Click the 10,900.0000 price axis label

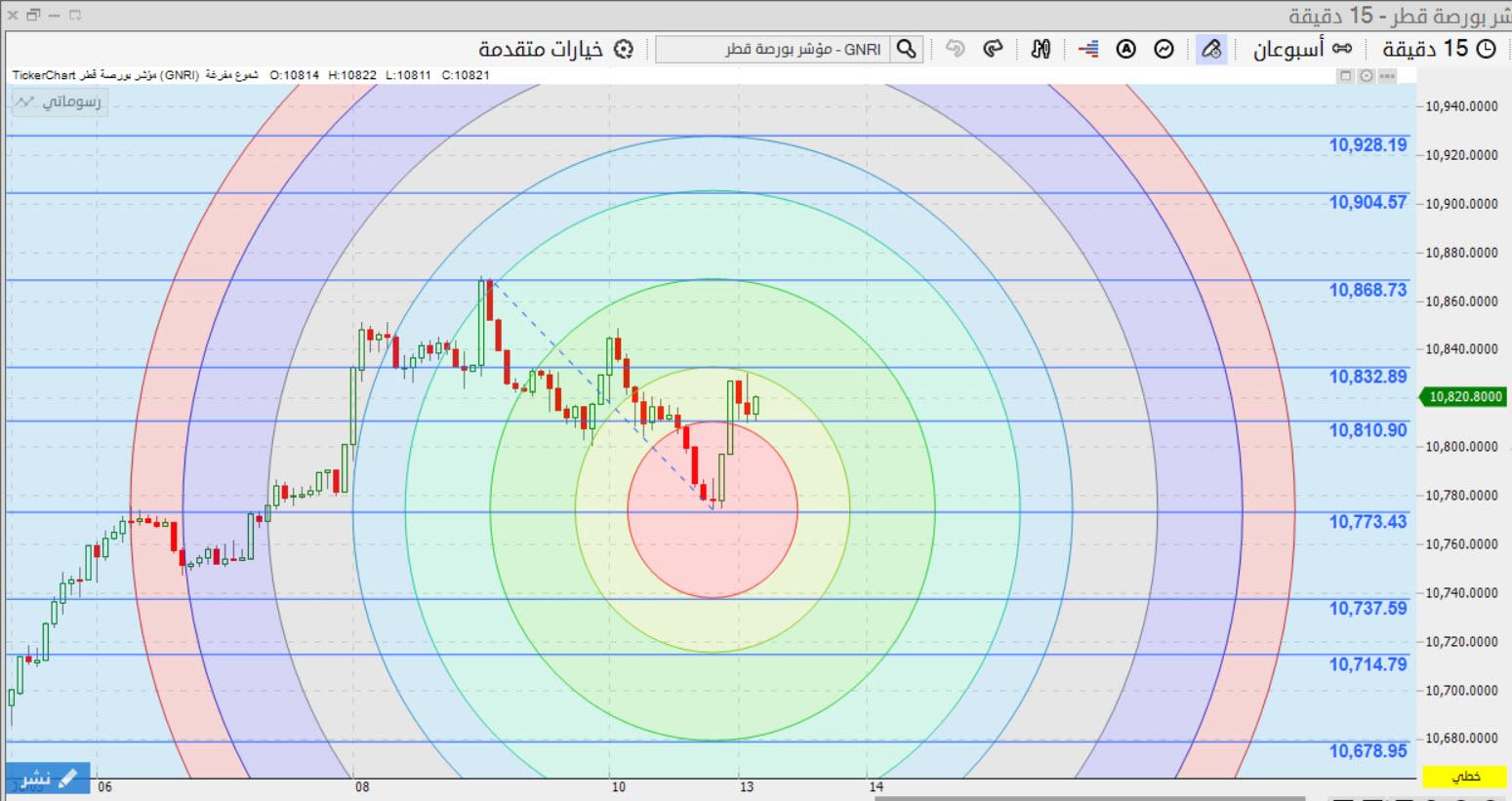click(1461, 204)
